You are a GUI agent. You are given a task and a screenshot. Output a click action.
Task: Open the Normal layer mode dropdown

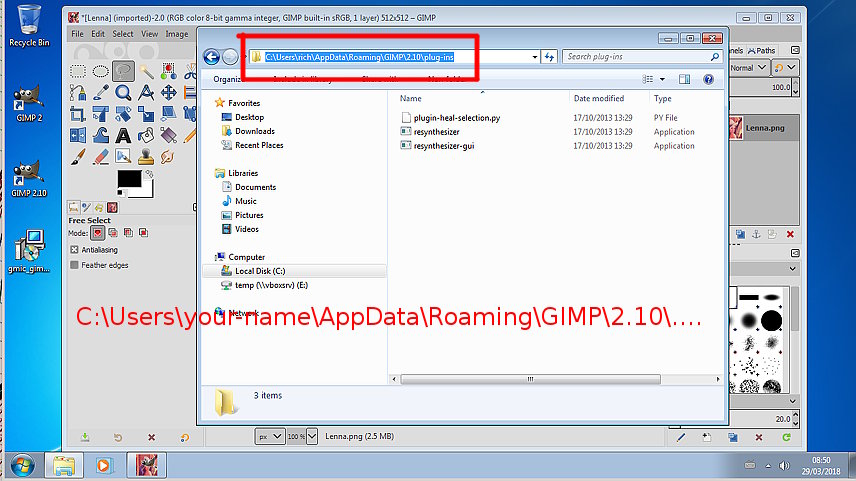pos(749,68)
